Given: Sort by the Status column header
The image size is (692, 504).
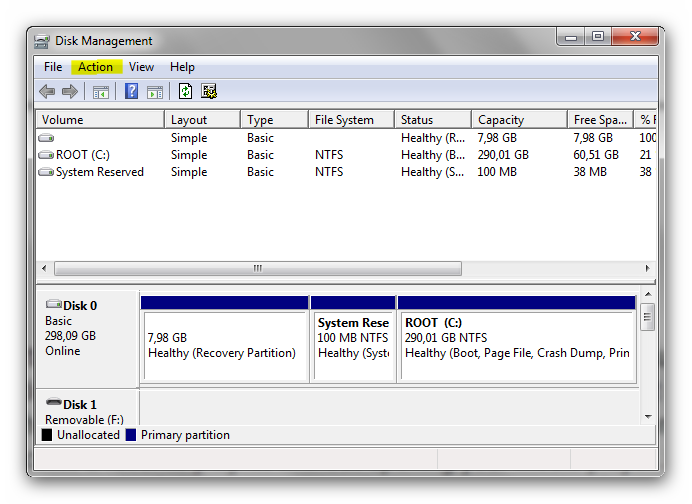Looking at the screenshot, I should [x=433, y=120].
